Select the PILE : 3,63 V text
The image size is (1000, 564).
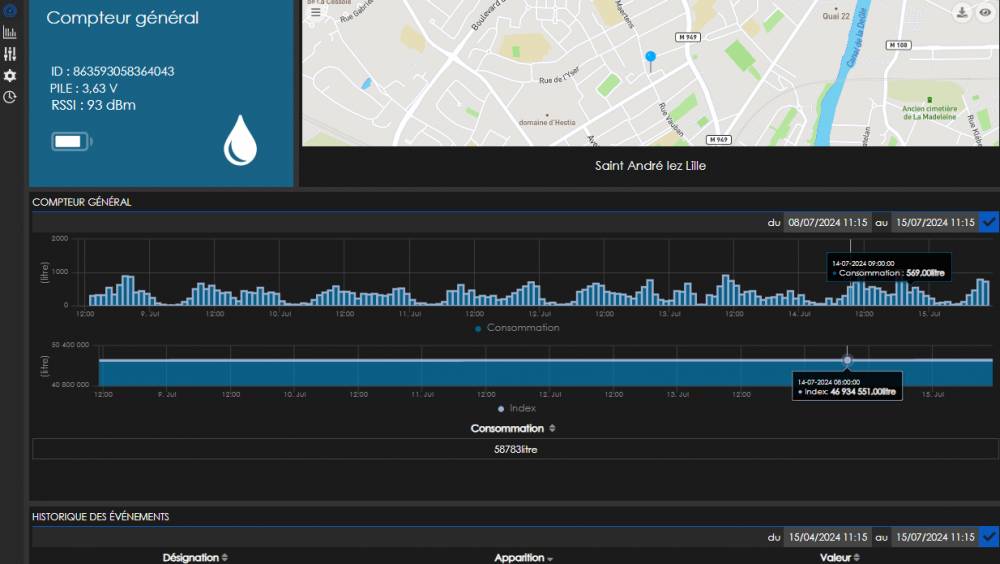[x=84, y=88]
